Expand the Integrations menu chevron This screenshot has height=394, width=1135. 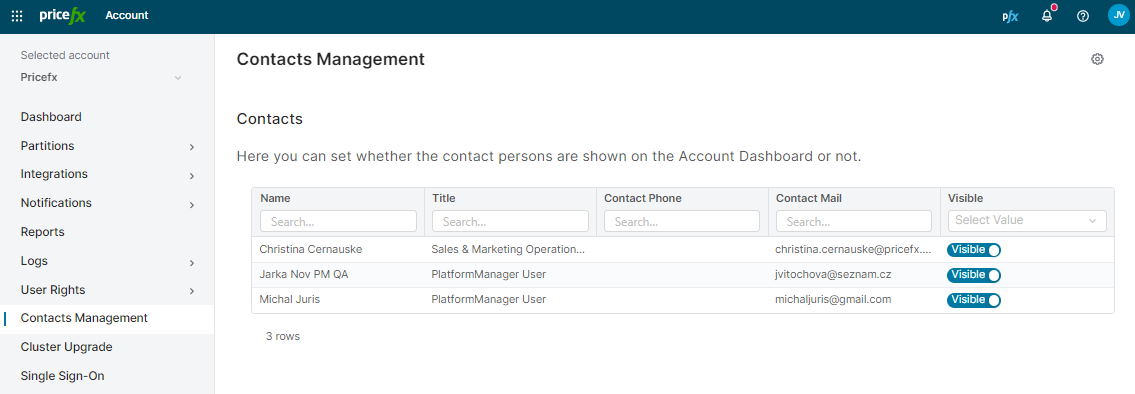tap(192, 176)
